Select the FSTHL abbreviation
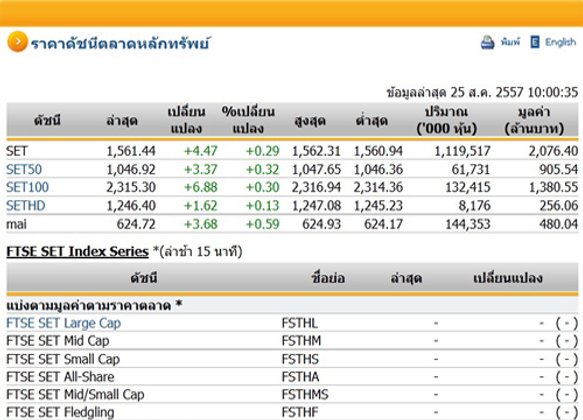 pyautogui.click(x=300, y=323)
